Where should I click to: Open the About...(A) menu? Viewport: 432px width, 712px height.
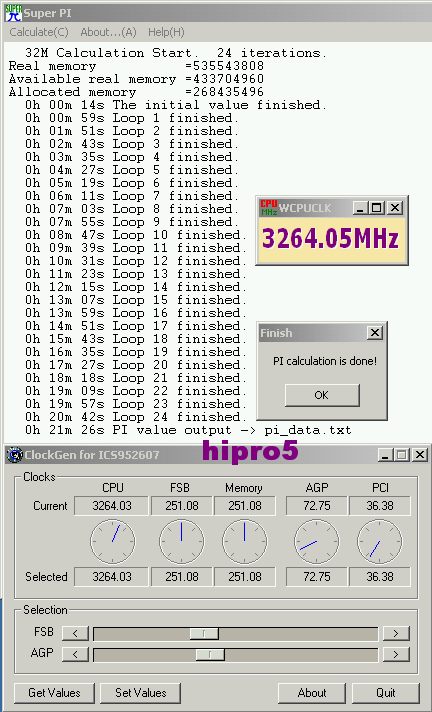(108, 32)
